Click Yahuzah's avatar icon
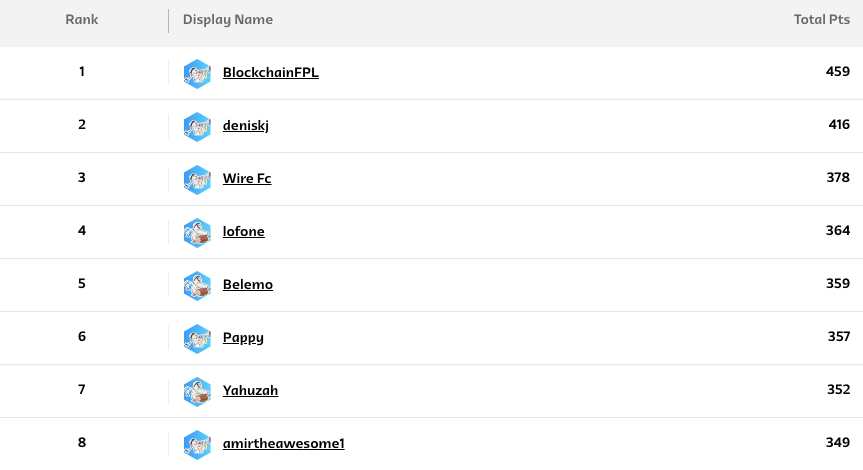This screenshot has height=470, width=863. point(197,391)
